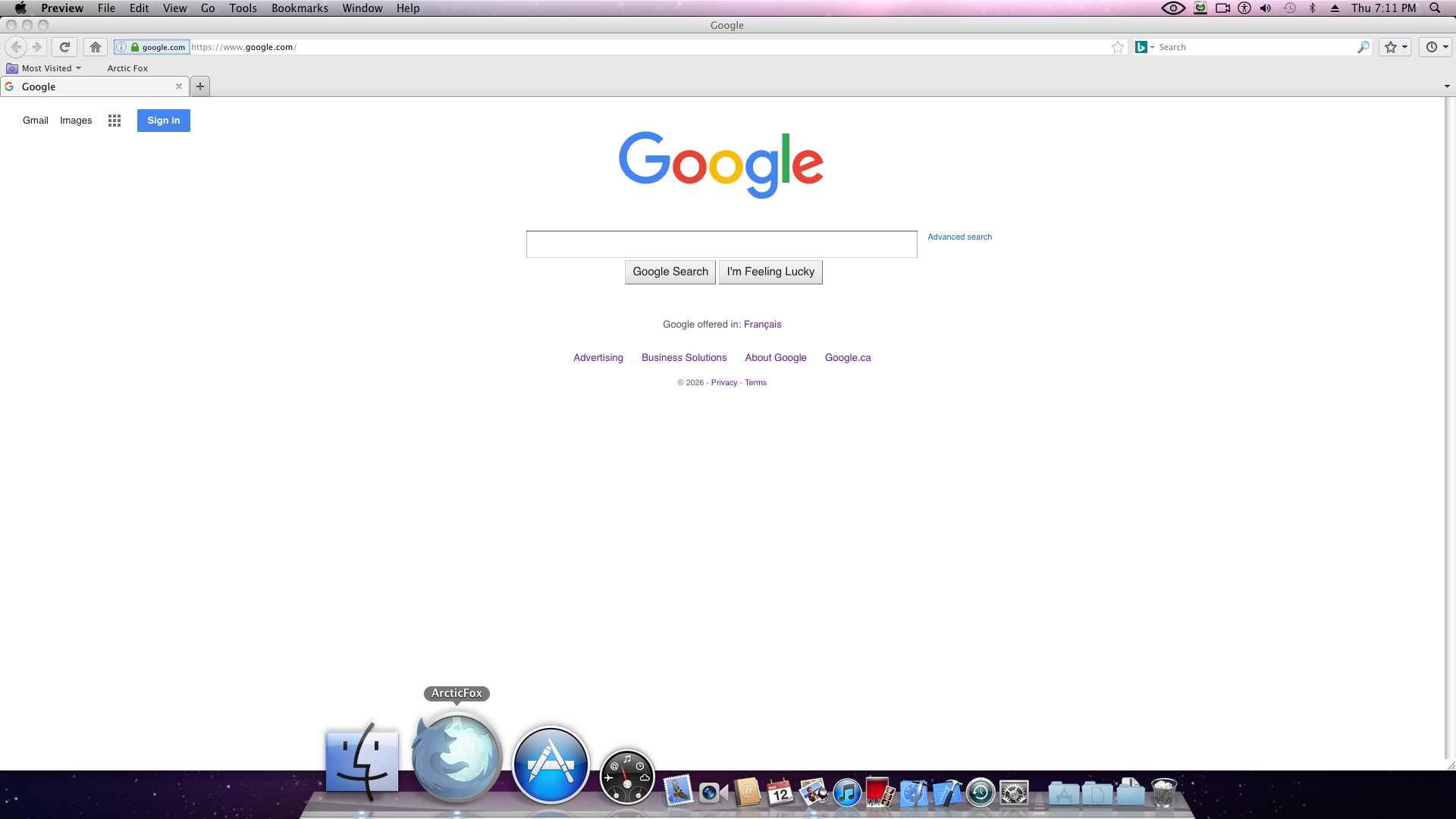Open FaceTime from the Dock
The height and width of the screenshot is (819, 1456).
point(713,793)
